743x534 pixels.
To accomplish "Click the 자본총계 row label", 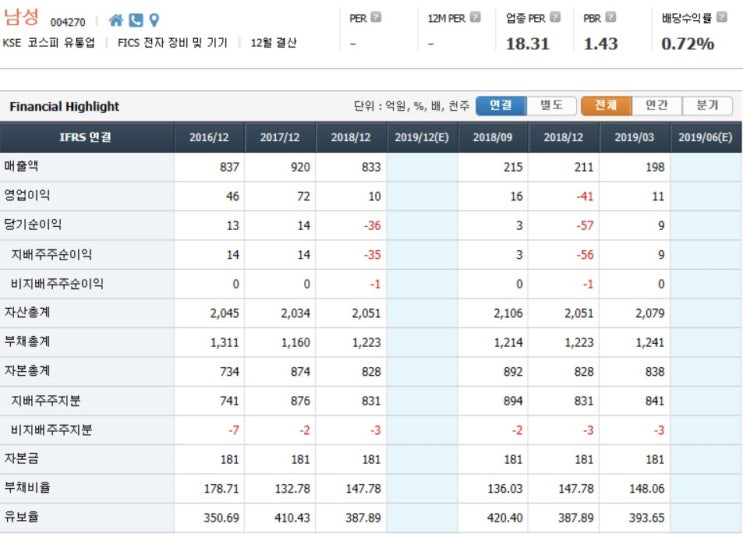I will pos(27,371).
